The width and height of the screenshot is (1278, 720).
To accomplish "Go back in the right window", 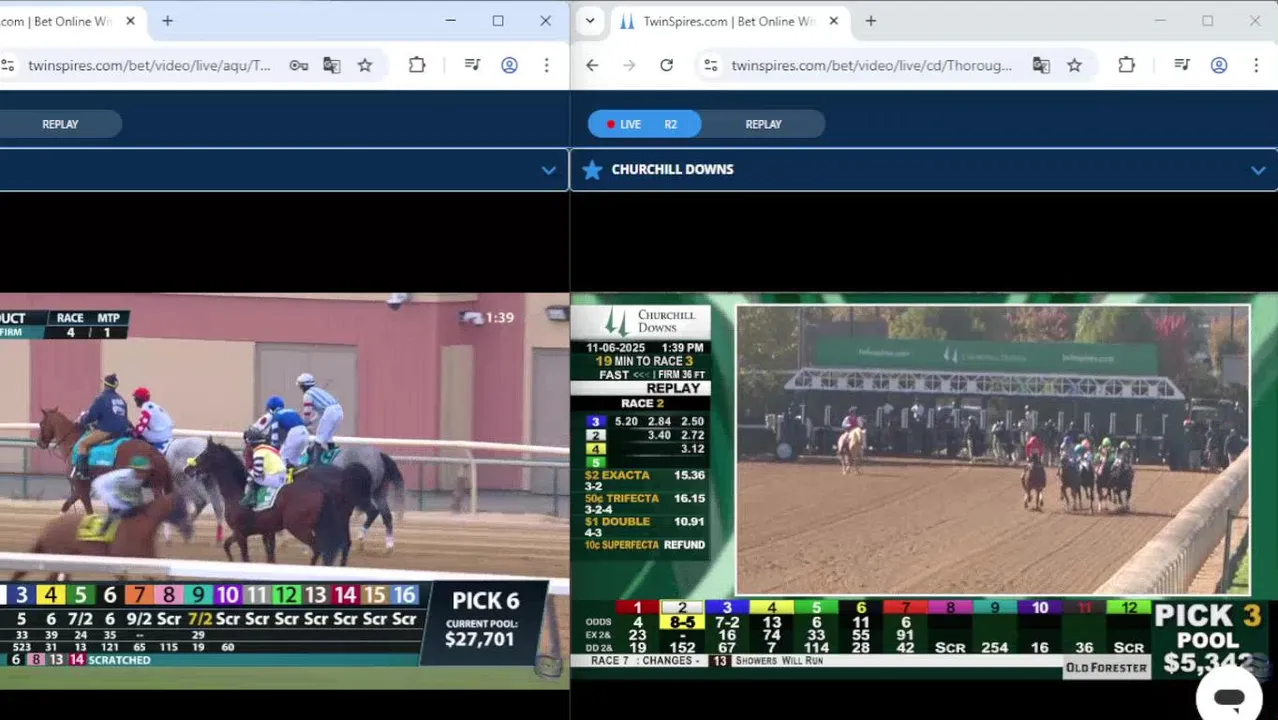I will point(592,65).
